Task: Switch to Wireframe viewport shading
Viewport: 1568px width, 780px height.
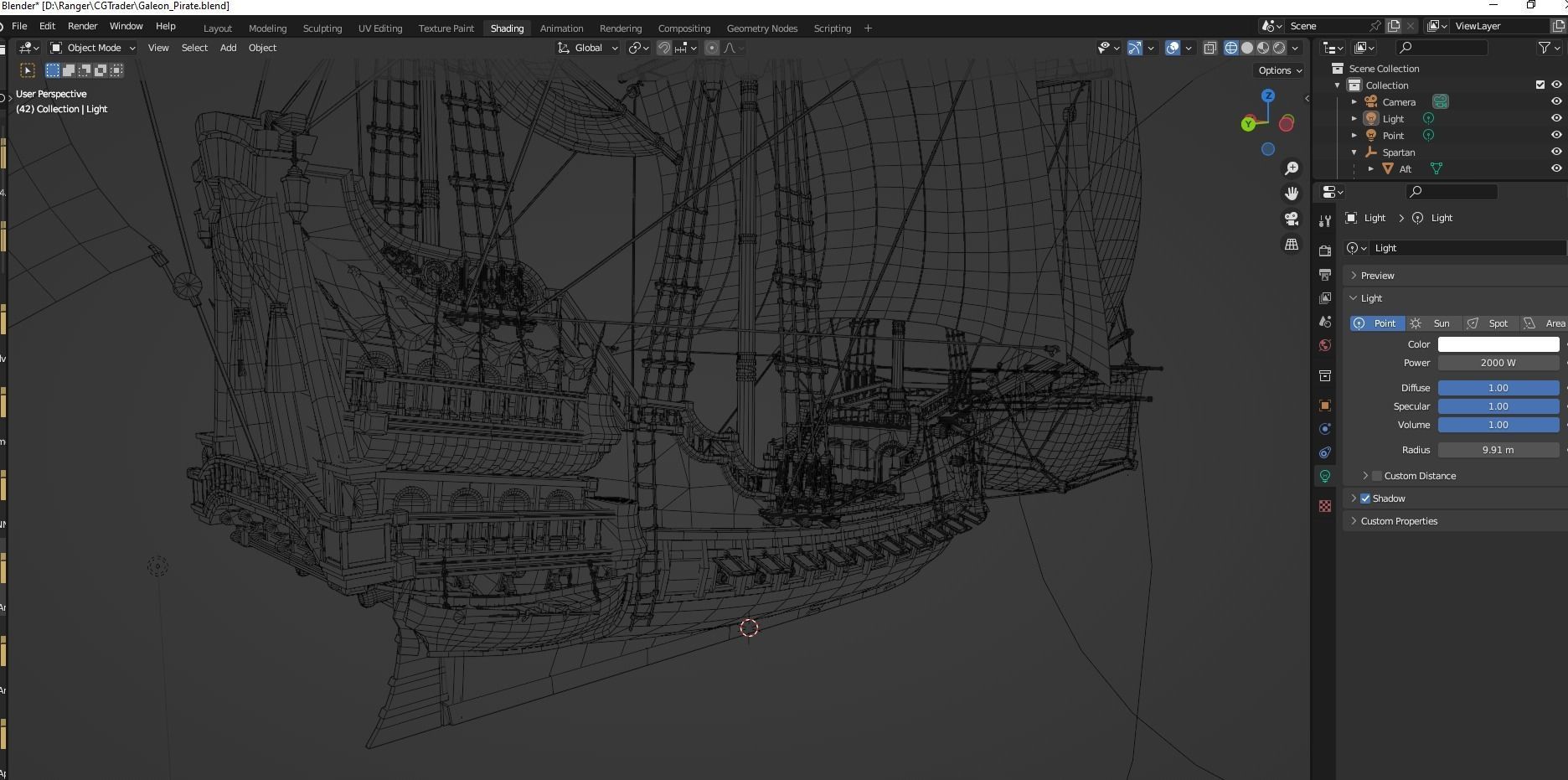Action: (1231, 48)
